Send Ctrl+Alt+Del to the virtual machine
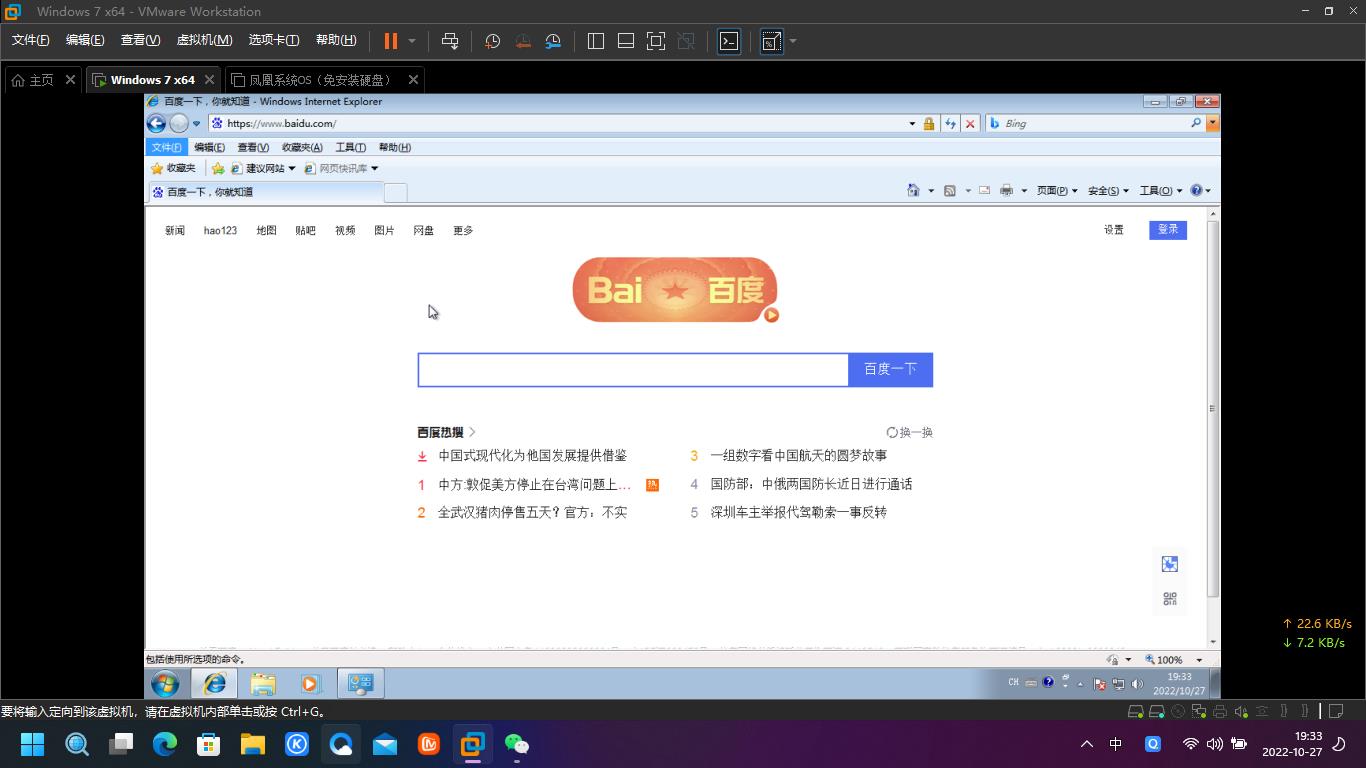Image resolution: width=1366 pixels, height=768 pixels. pyautogui.click(x=450, y=41)
